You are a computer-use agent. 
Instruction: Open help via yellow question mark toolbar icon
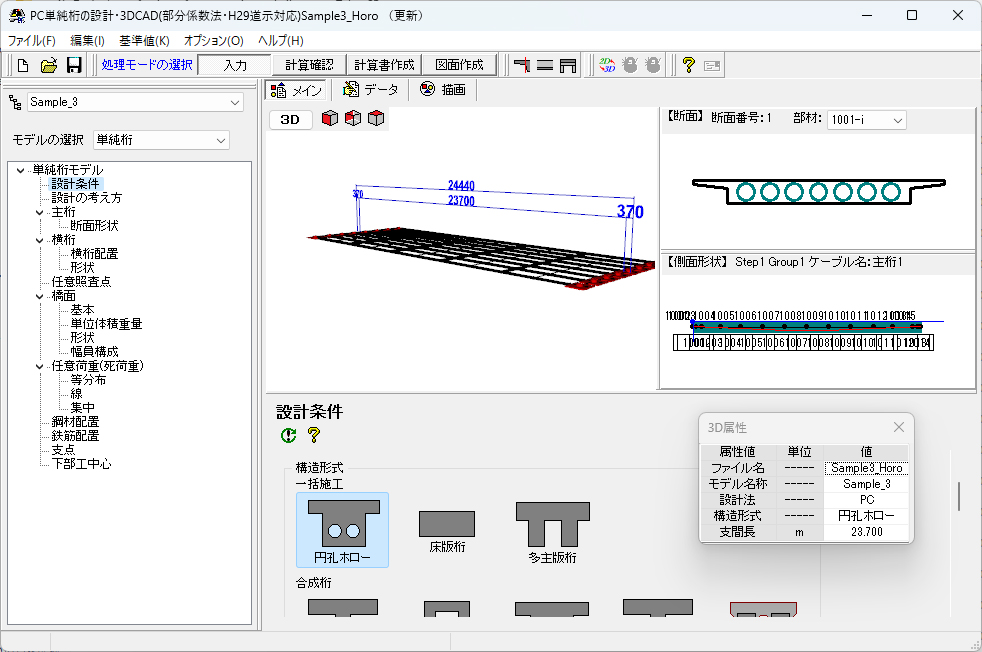[x=689, y=65]
